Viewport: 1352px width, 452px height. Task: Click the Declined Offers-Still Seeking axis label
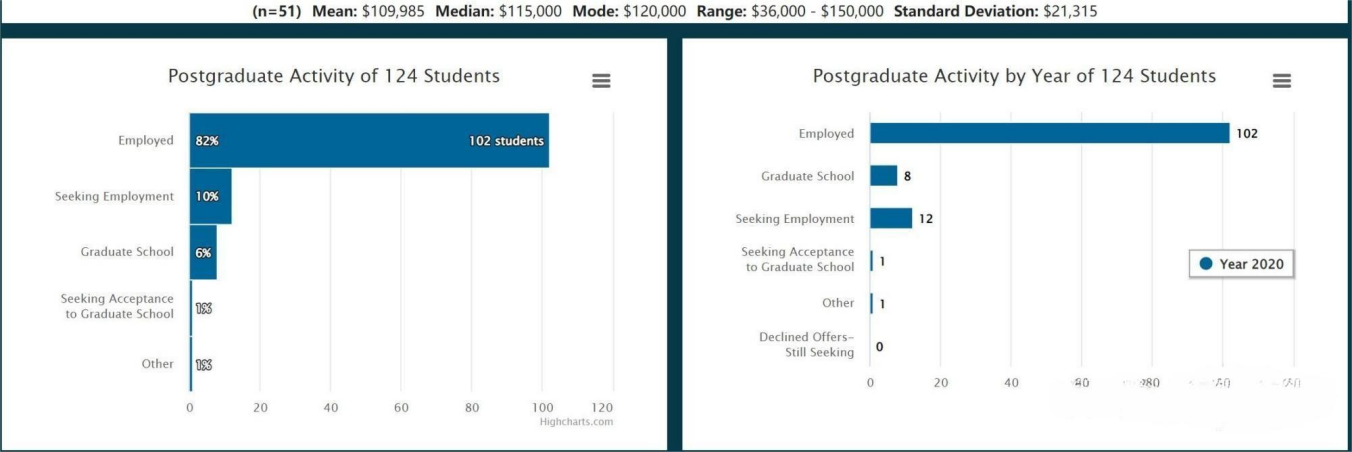[x=806, y=345]
